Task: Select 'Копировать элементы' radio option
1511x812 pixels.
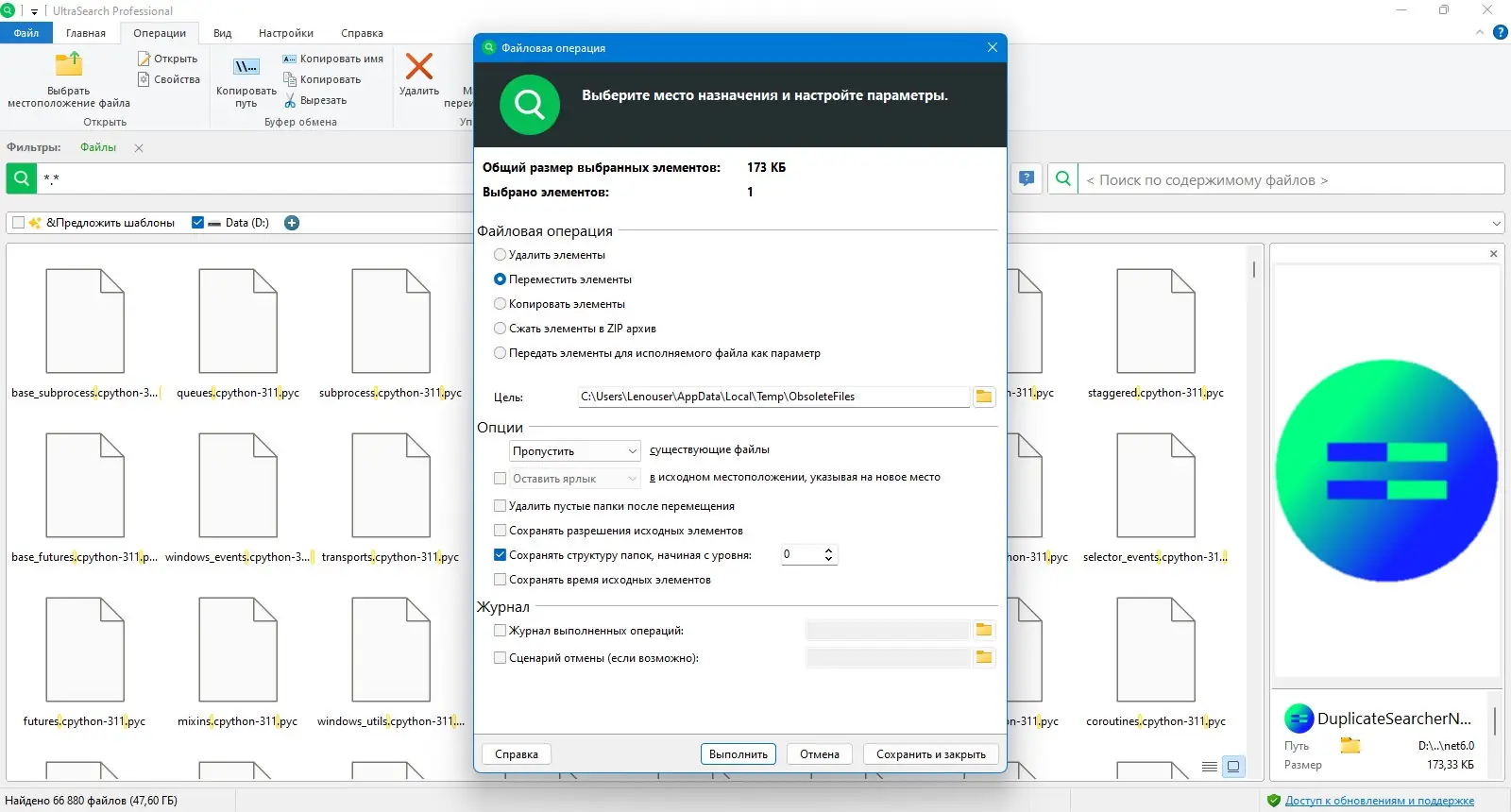Action: (501, 304)
